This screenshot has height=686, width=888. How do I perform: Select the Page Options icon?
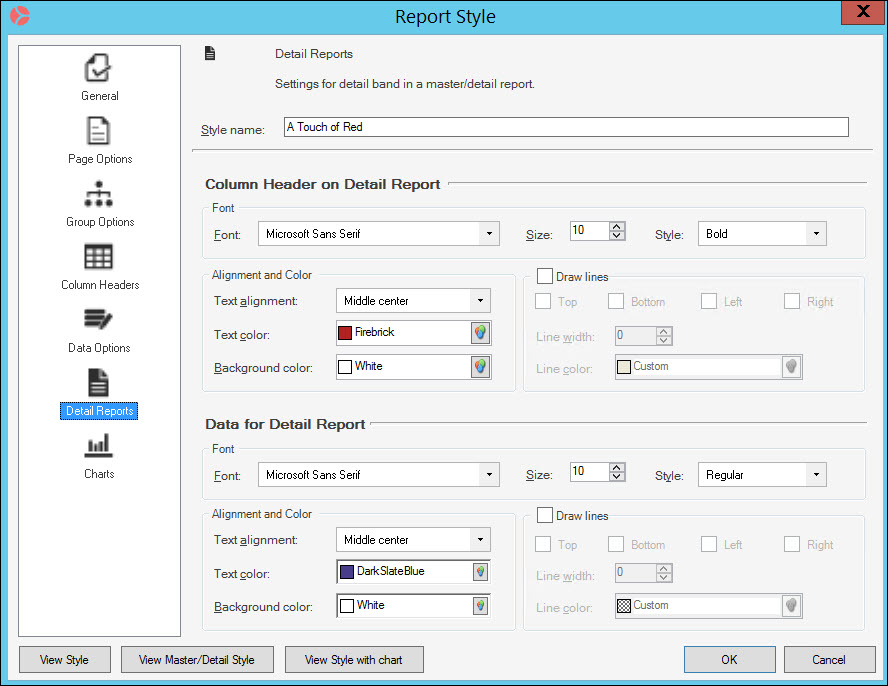coord(99,140)
